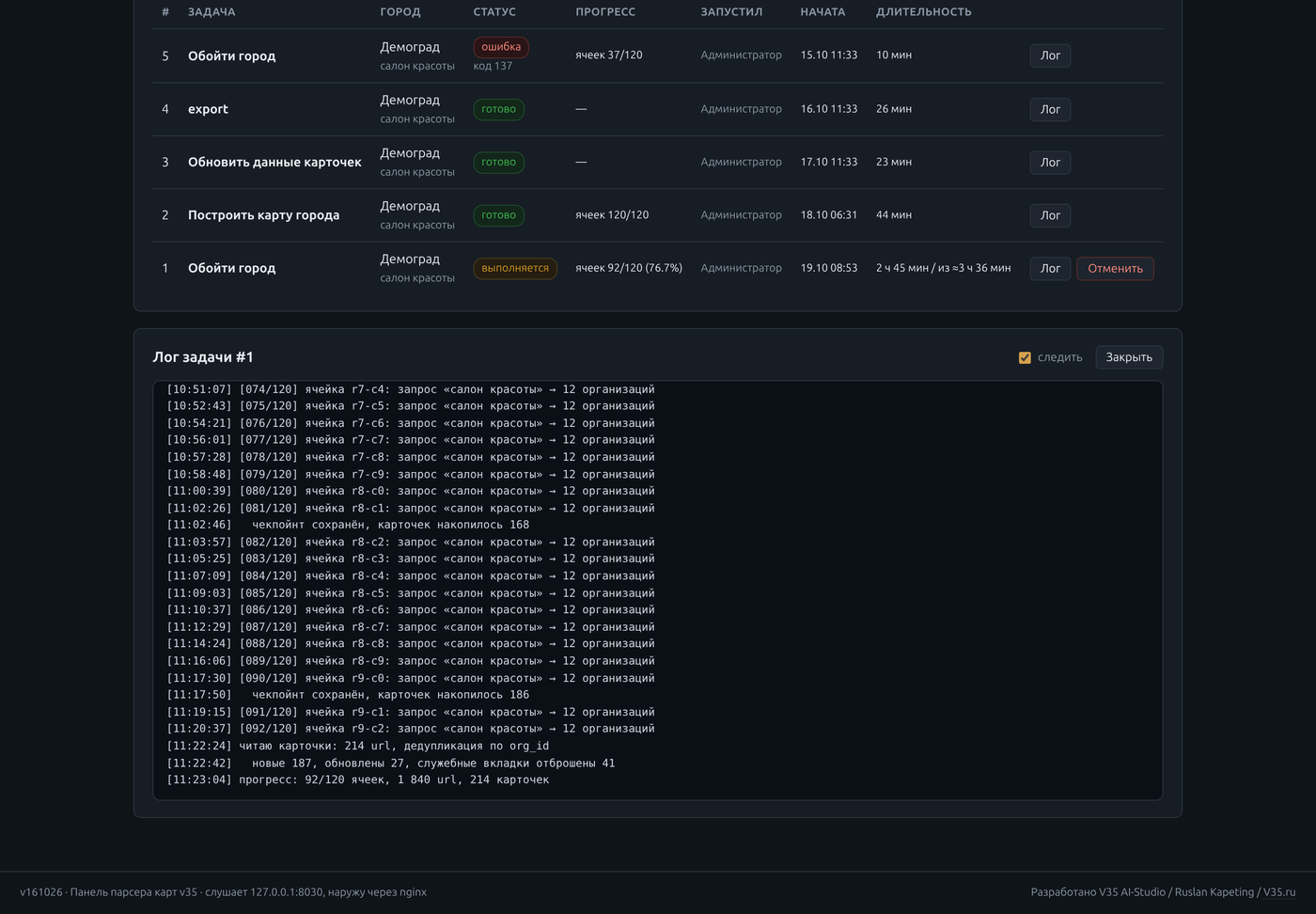
Task: Cancel running task 1 with «Отменить»
Action: point(1115,269)
